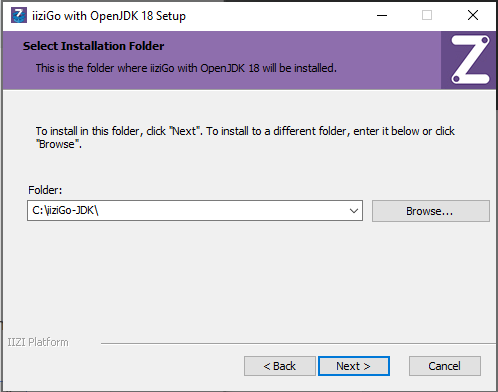Image resolution: width=498 pixels, height=392 pixels.
Task: Open the Browse... folder picker
Action: [x=431, y=211]
